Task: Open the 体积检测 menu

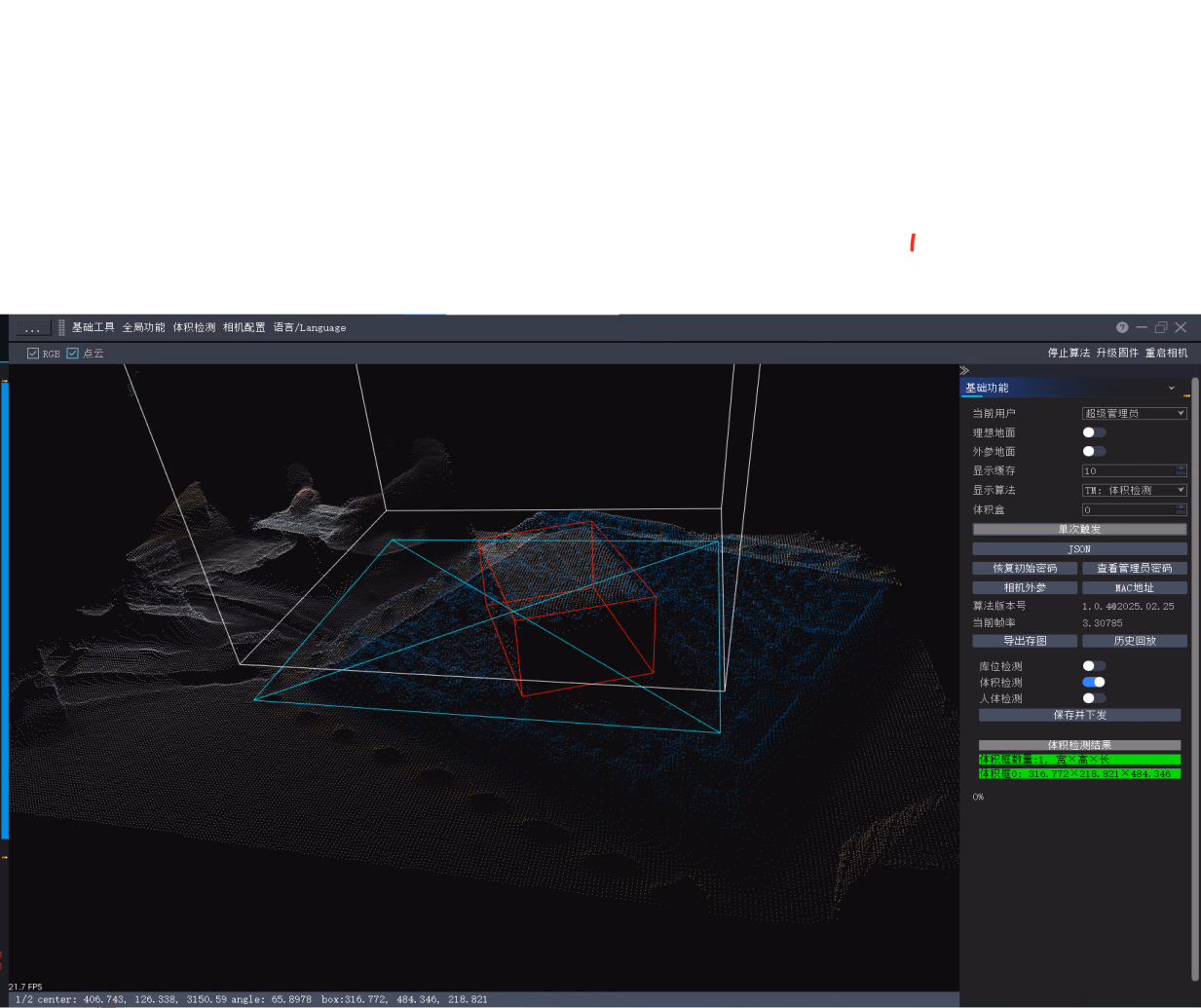Action: (x=194, y=327)
